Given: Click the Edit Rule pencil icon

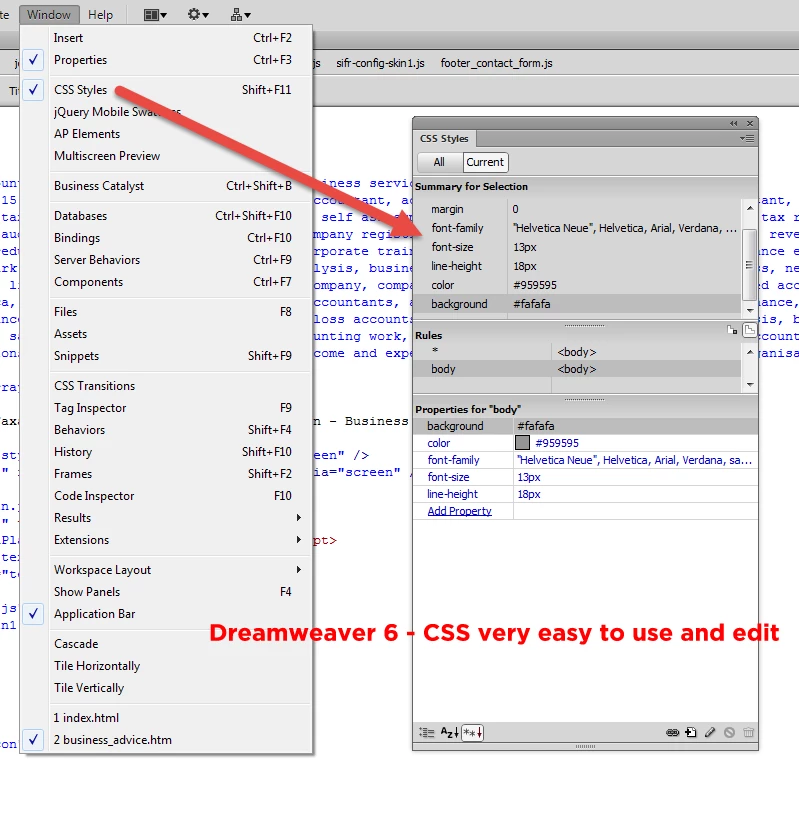Looking at the screenshot, I should coord(710,733).
